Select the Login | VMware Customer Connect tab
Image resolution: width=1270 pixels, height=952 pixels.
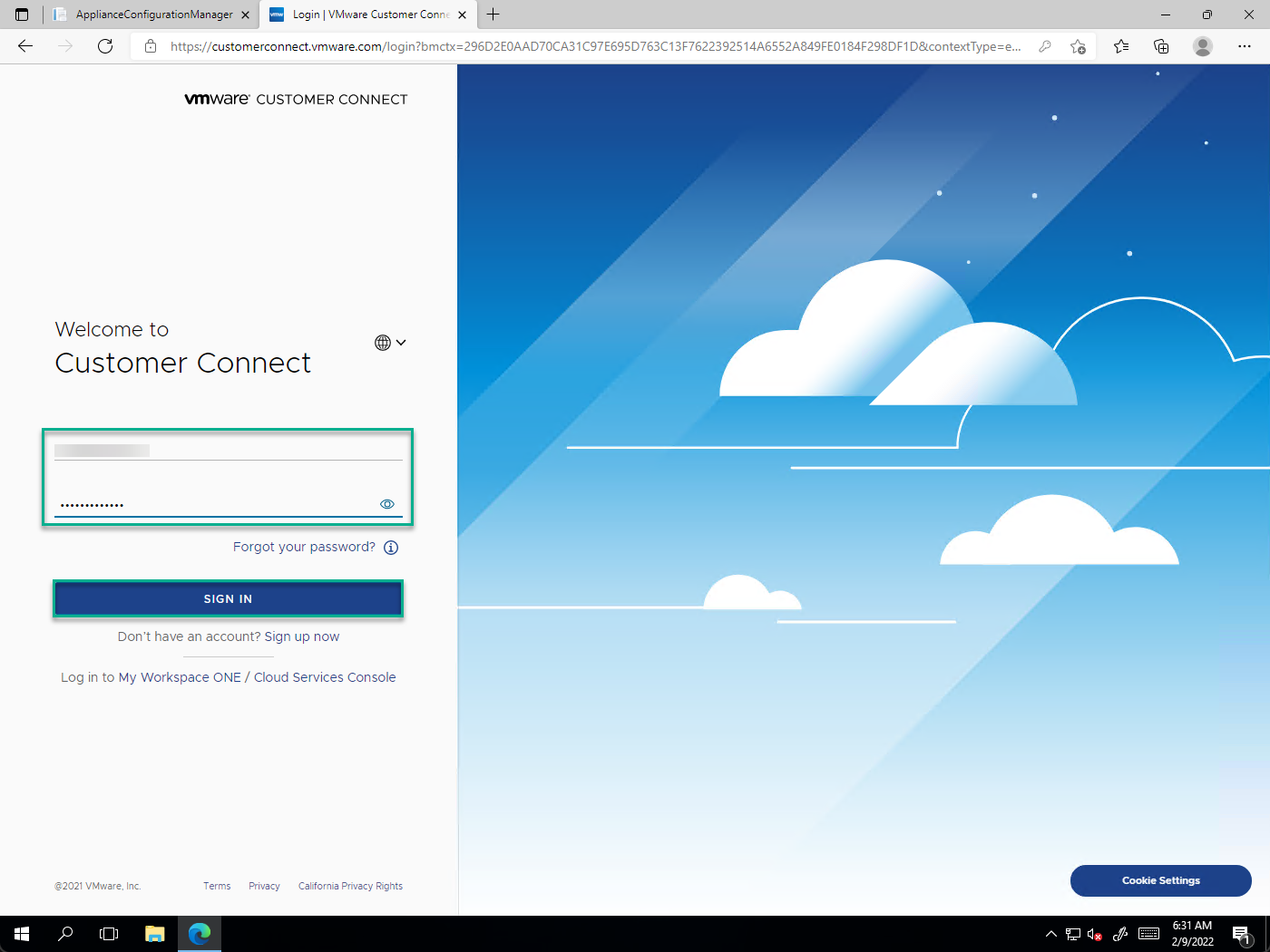(370, 15)
